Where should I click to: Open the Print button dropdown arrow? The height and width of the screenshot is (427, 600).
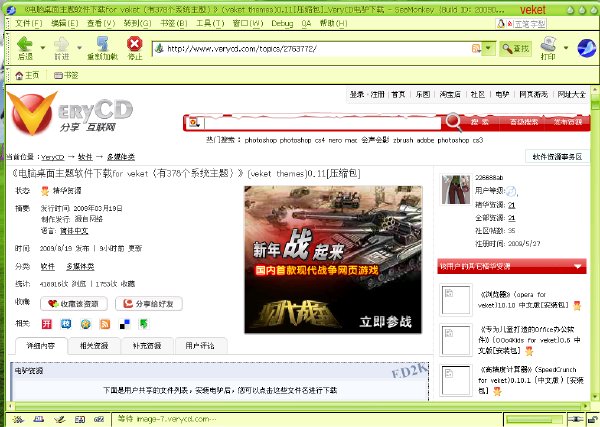pos(566,48)
